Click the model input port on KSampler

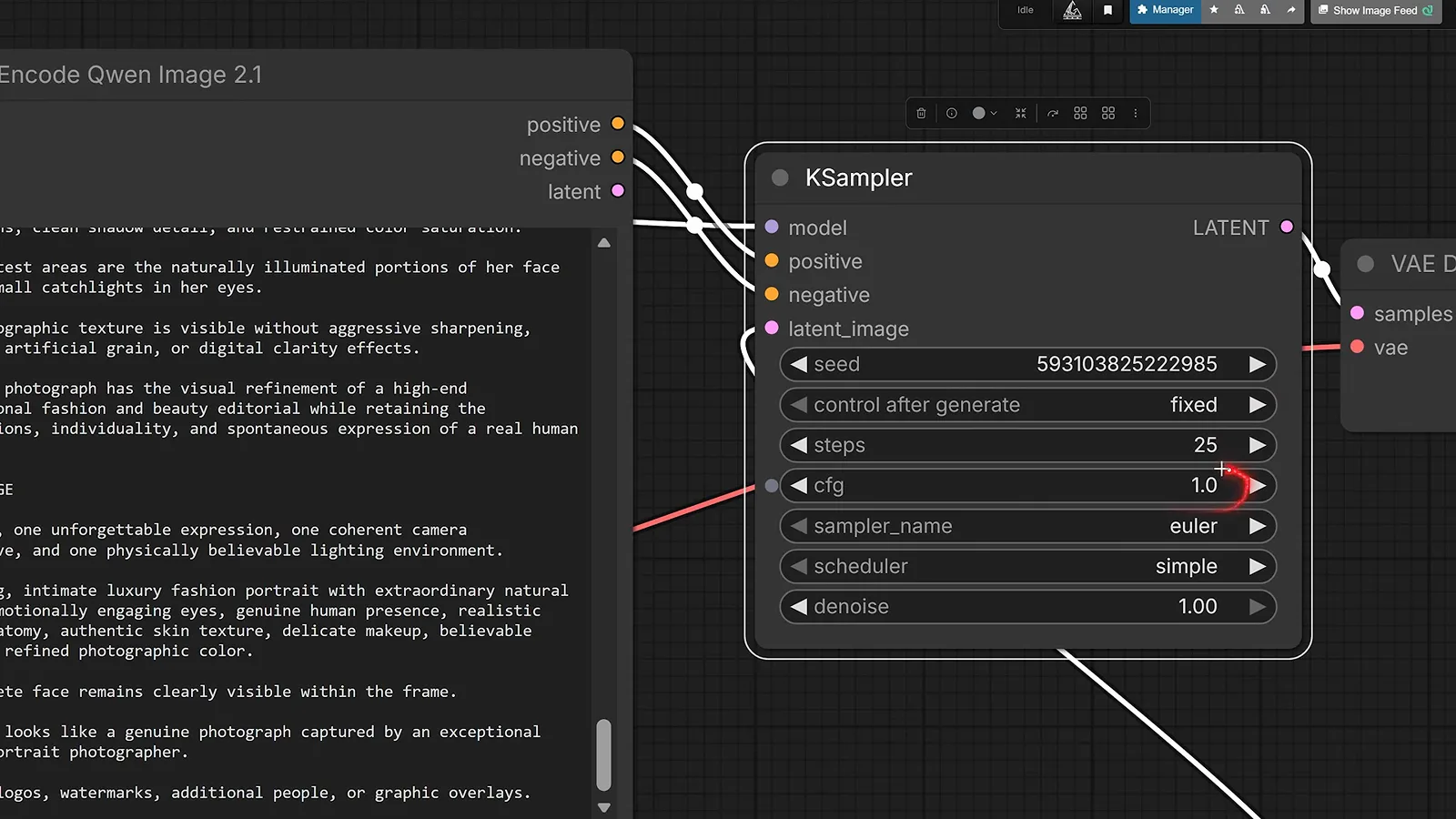coord(772,227)
